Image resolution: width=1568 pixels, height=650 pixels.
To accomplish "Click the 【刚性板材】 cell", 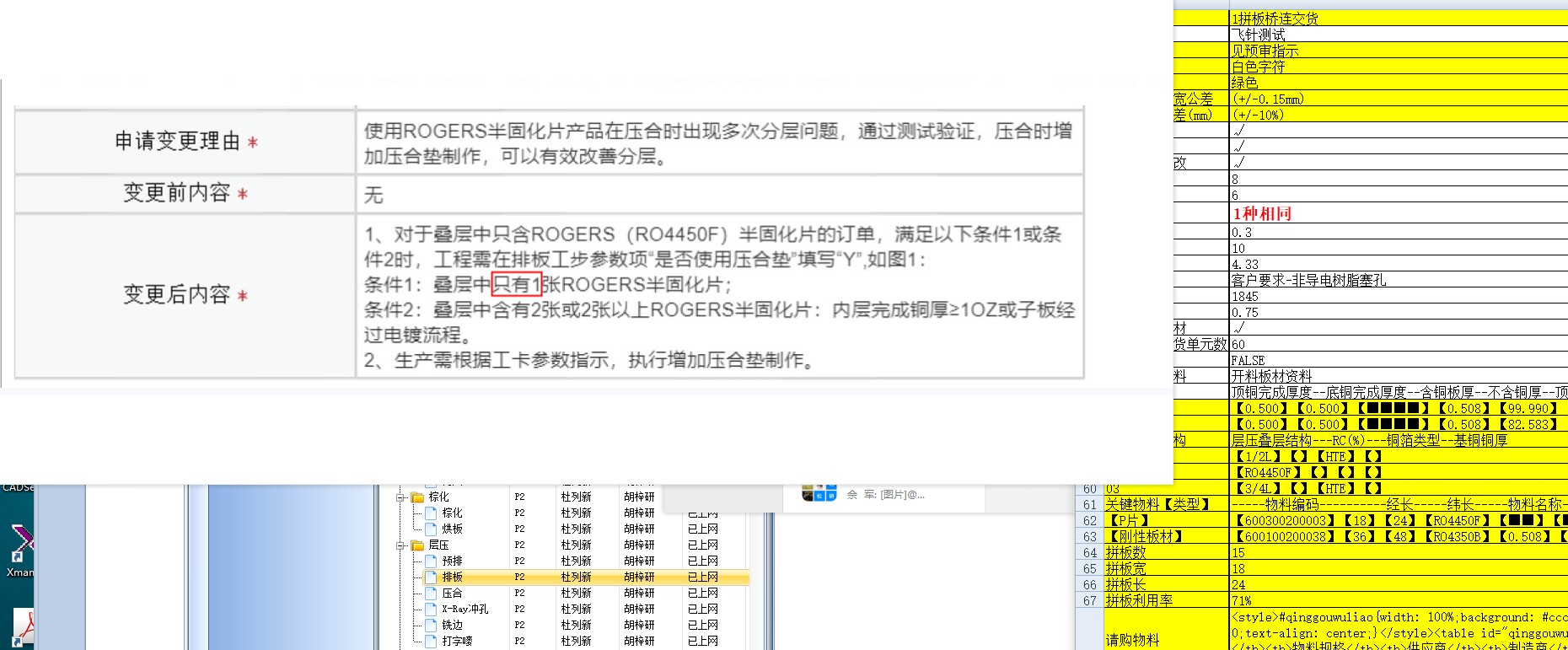I will point(1167,537).
